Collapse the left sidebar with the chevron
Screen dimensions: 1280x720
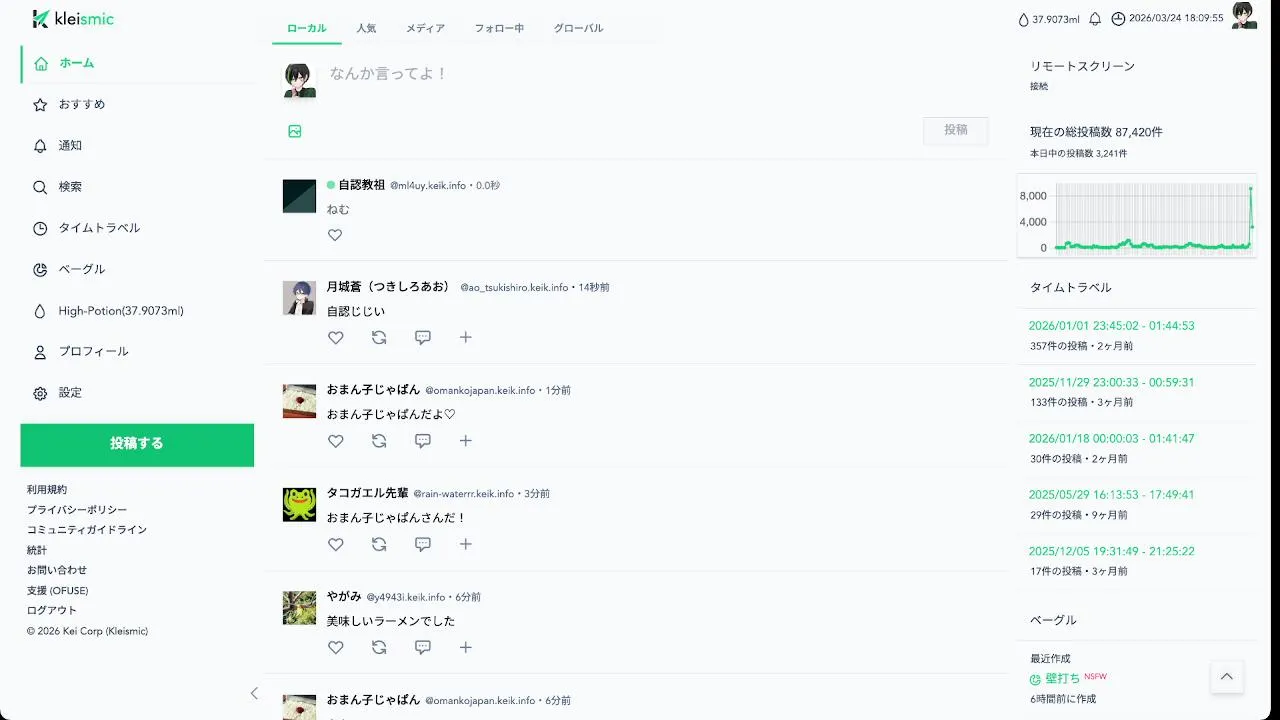254,693
